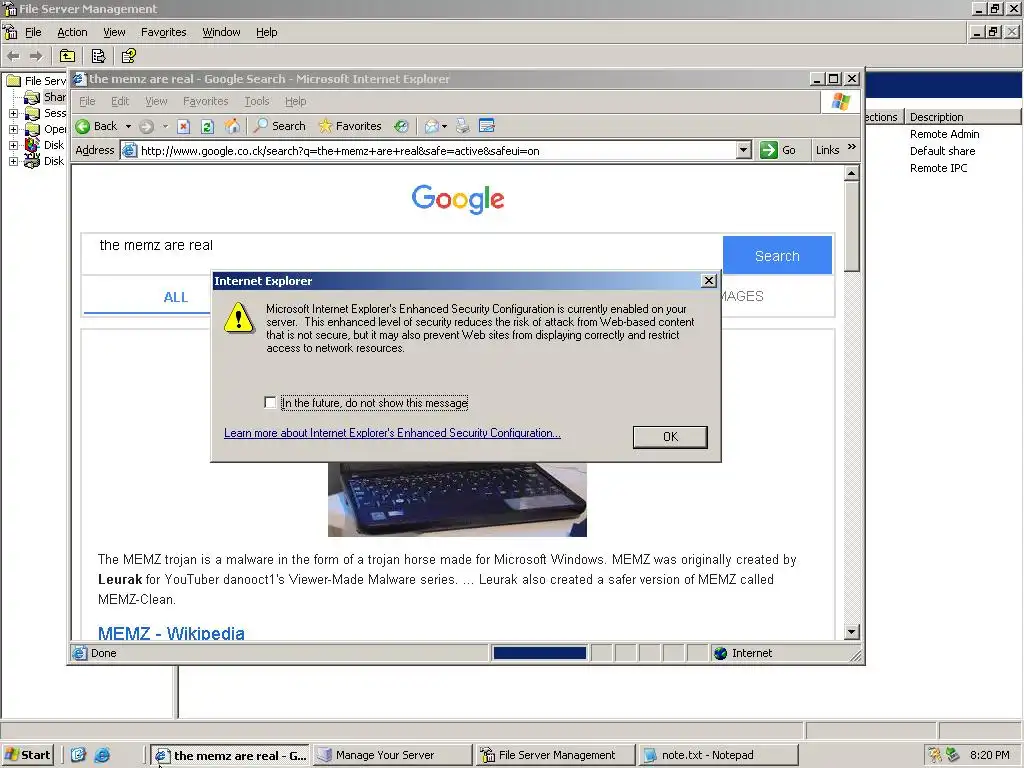Click the page icon beside the address URL
This screenshot has height=768, width=1024.
pos(130,151)
